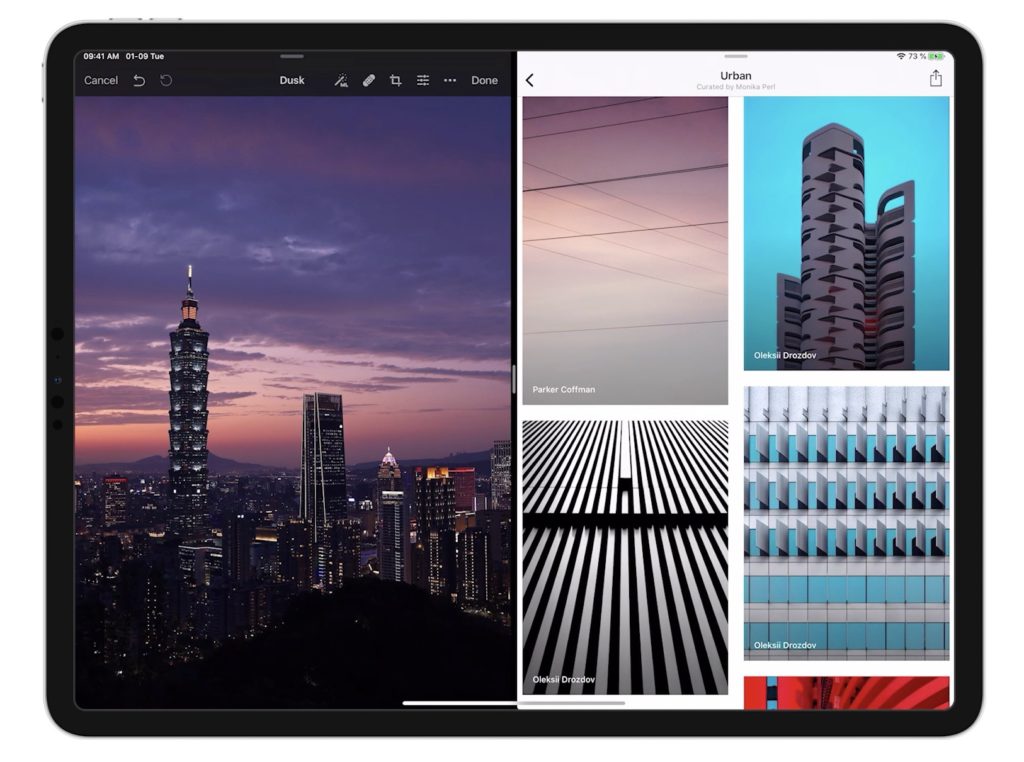This screenshot has width=1024, height=762.
Task: Redo the last photo edit
Action: (166, 80)
